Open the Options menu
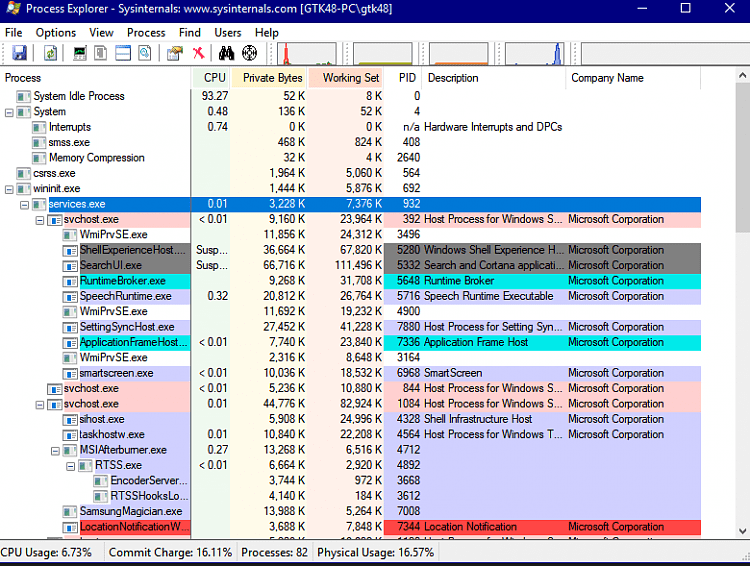This screenshot has width=750, height=566. pos(55,33)
